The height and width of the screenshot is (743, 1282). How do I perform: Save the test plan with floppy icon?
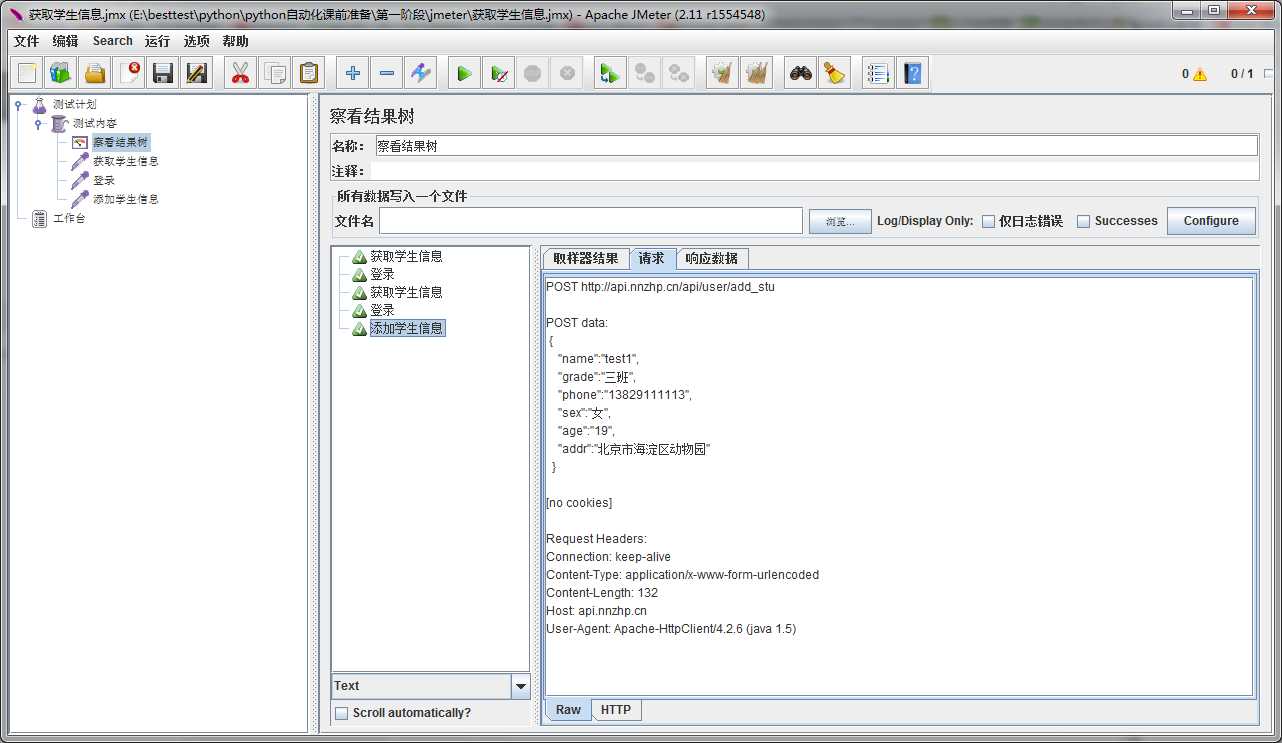tap(163, 73)
